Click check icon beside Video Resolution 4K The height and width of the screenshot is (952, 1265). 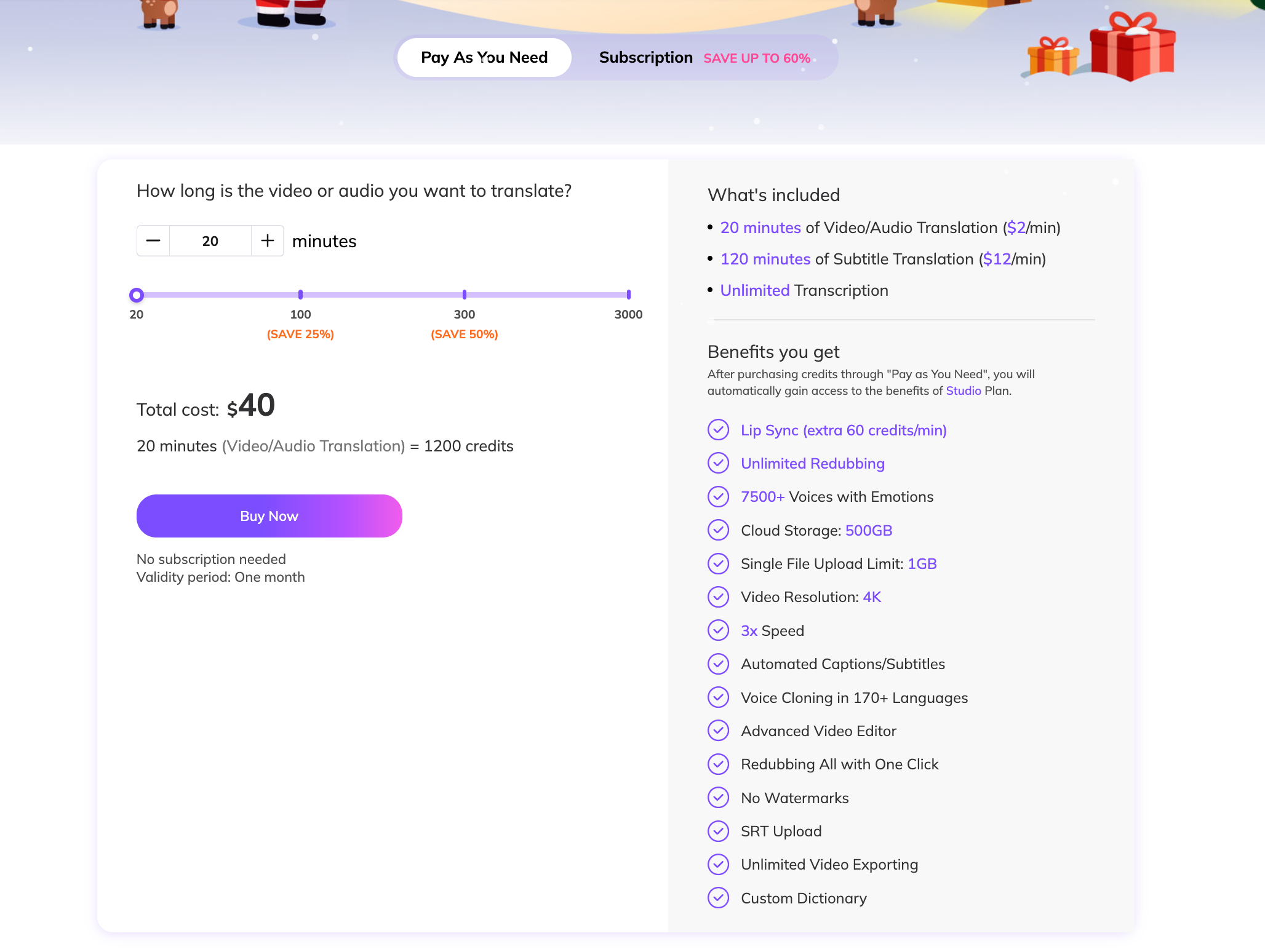click(718, 597)
